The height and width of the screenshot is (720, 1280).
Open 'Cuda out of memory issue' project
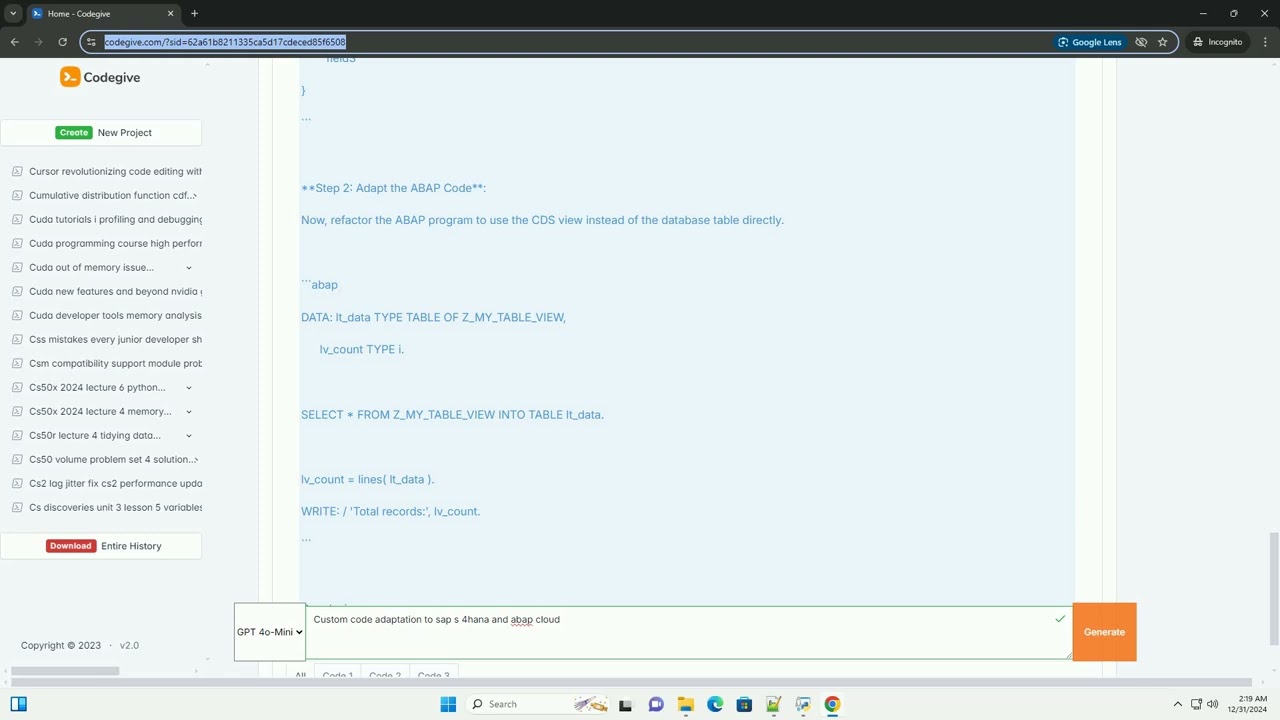(91, 267)
